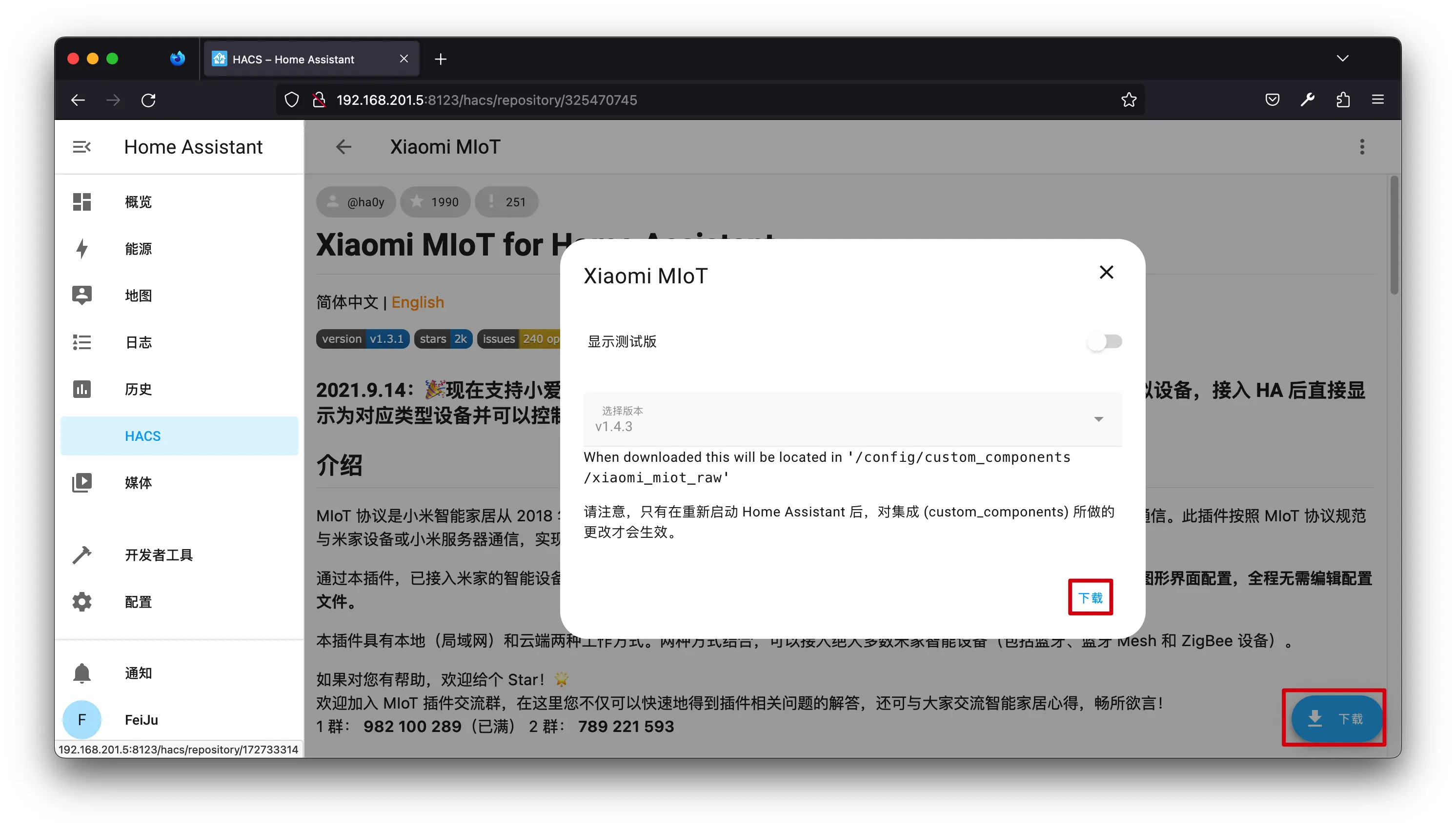Open the Firefox hamburger application menu
The image size is (1456, 830).
pyautogui.click(x=1377, y=100)
